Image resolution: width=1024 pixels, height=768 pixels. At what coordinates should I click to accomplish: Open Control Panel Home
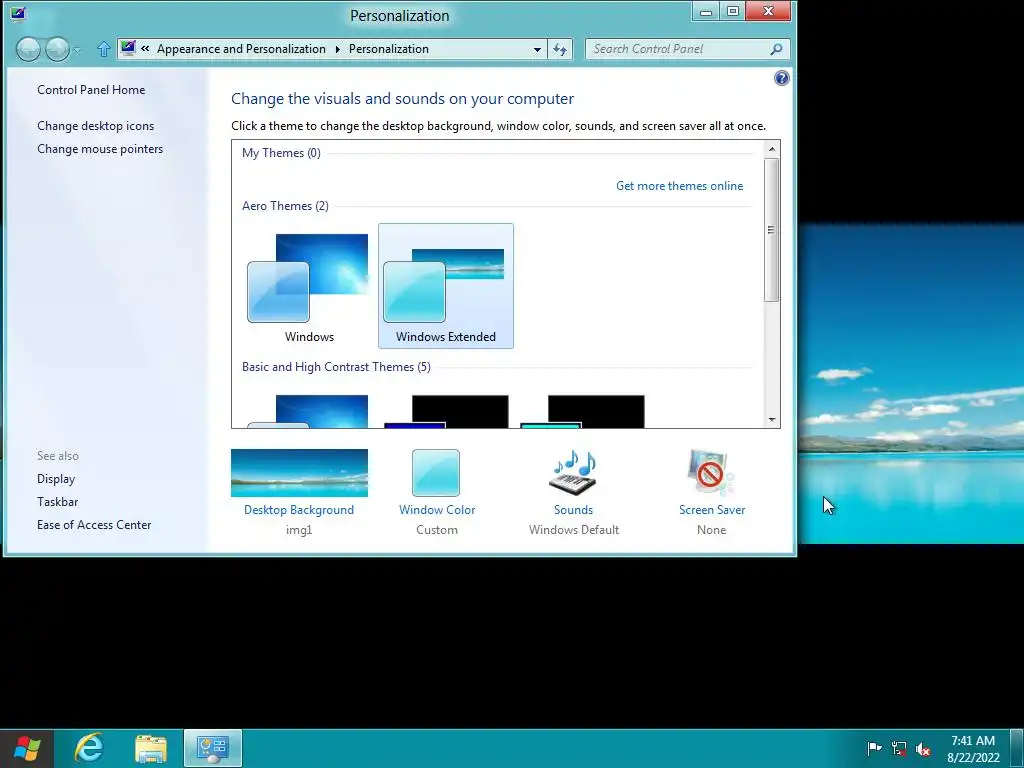[x=91, y=90]
